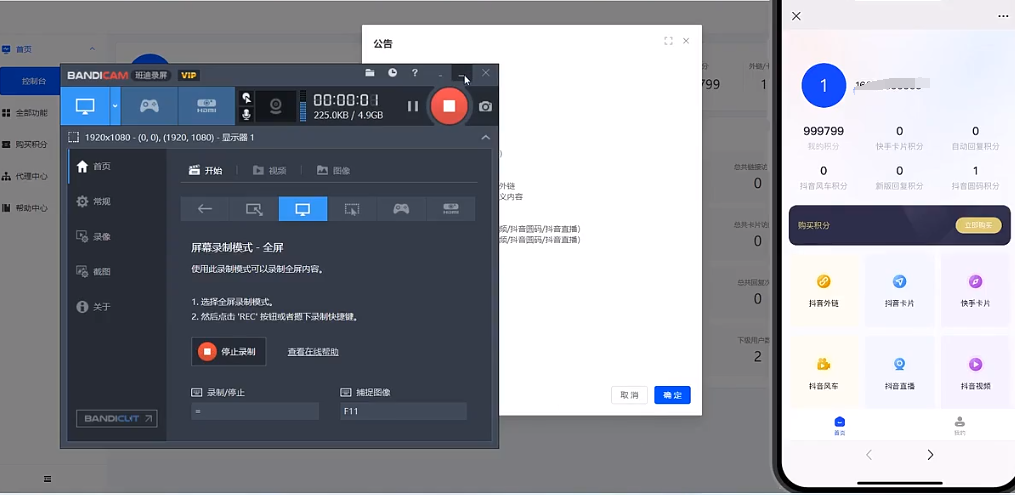Open 录像 settings in Bandicam sidebar
This screenshot has width=1015, height=495.
[93, 237]
